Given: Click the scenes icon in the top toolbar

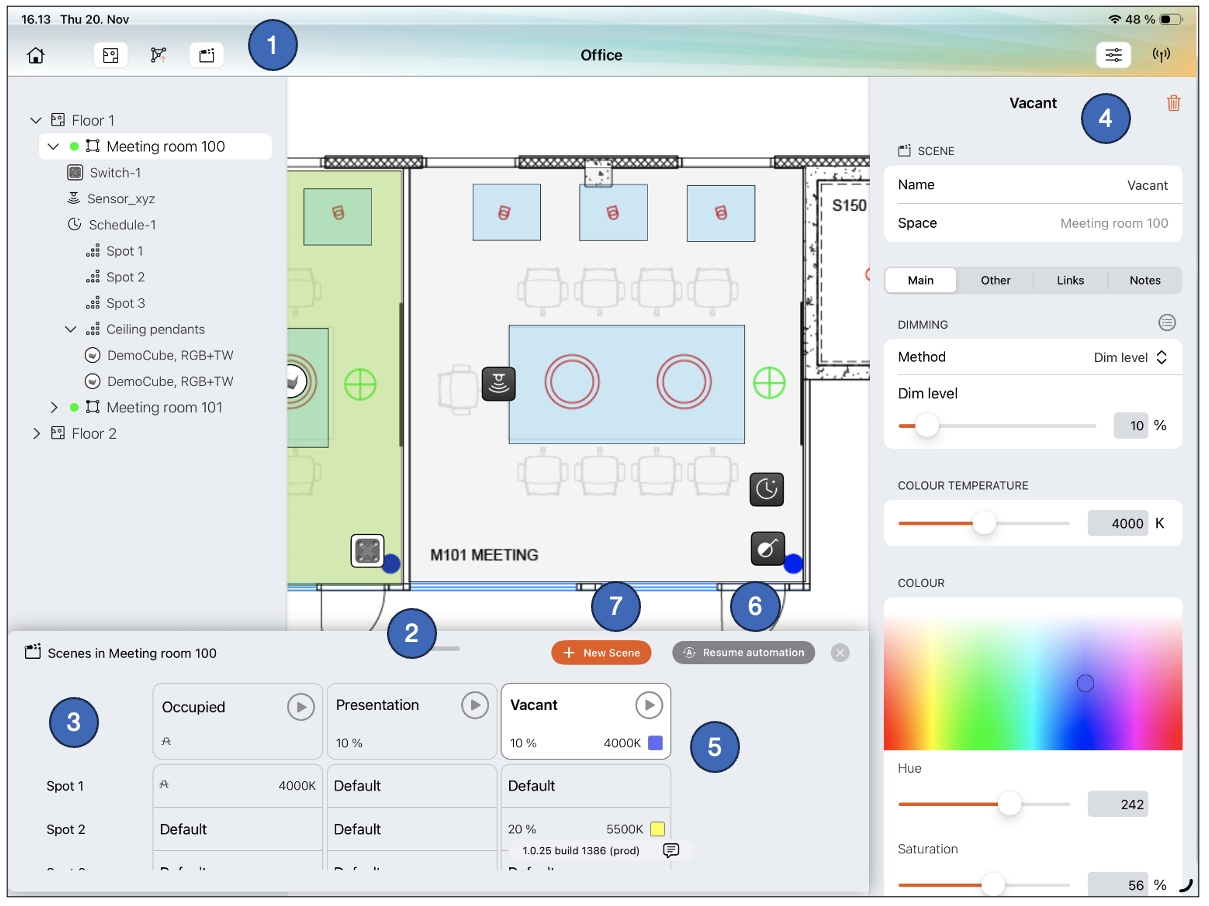Looking at the screenshot, I should [206, 55].
